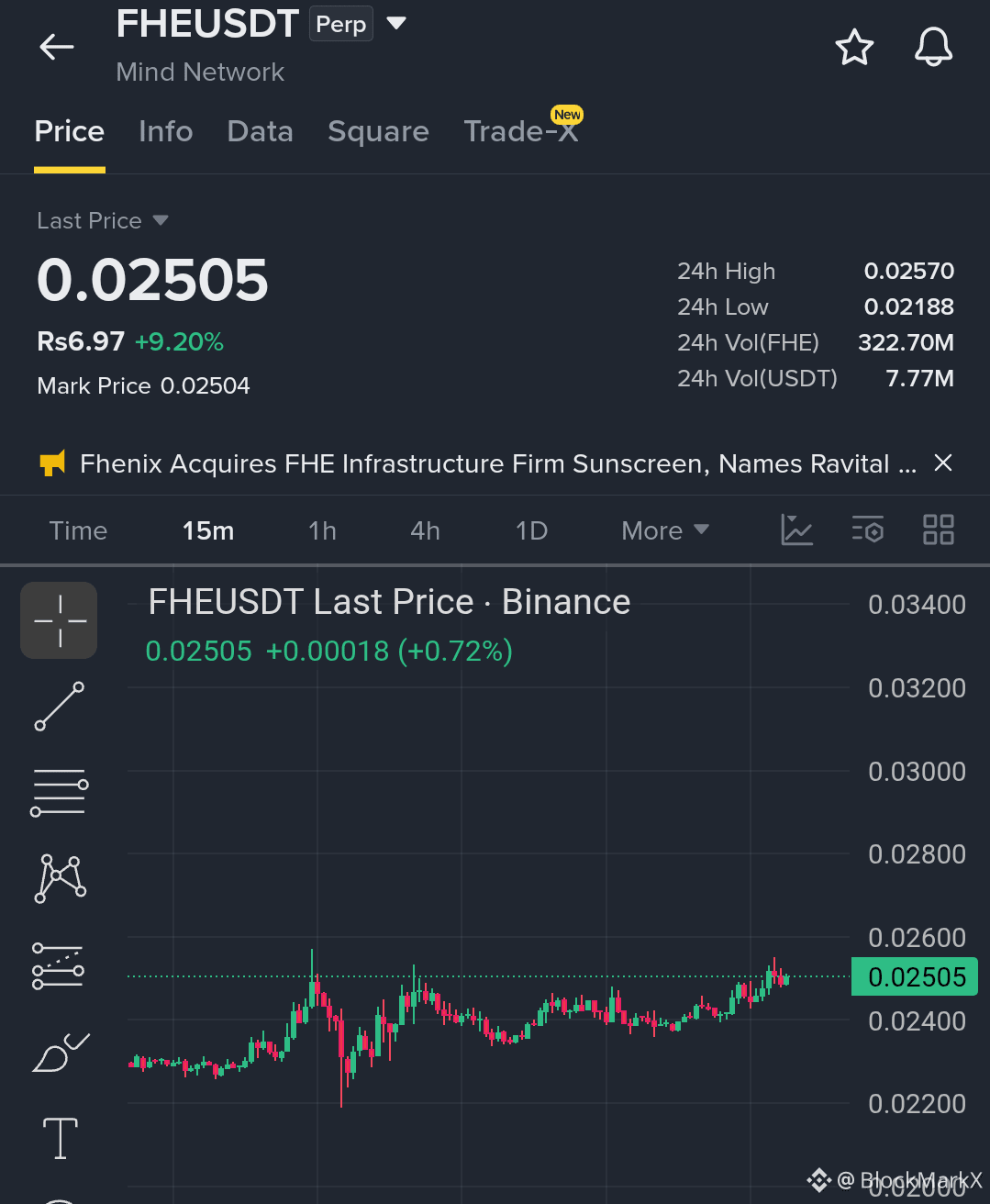Expand the More intervals dropdown
The height and width of the screenshot is (1204, 990).
click(x=665, y=530)
